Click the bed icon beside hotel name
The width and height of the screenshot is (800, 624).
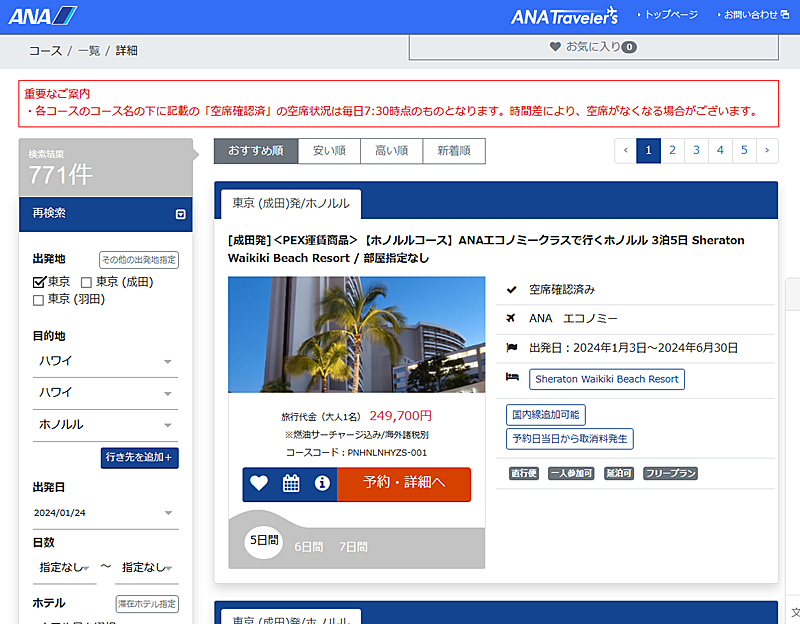click(512, 377)
